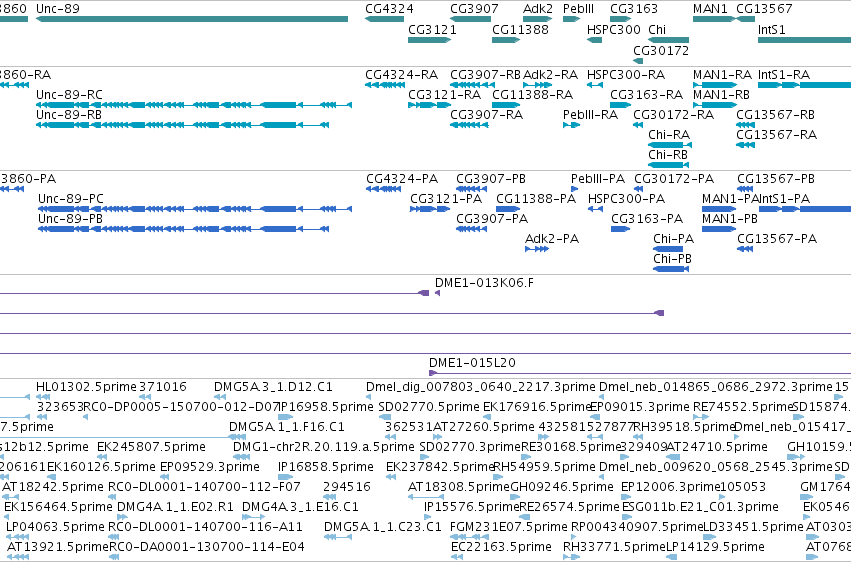This screenshot has width=851, height=562.
Task: Select the MAN1-RB transcript label
Action: [721, 94]
